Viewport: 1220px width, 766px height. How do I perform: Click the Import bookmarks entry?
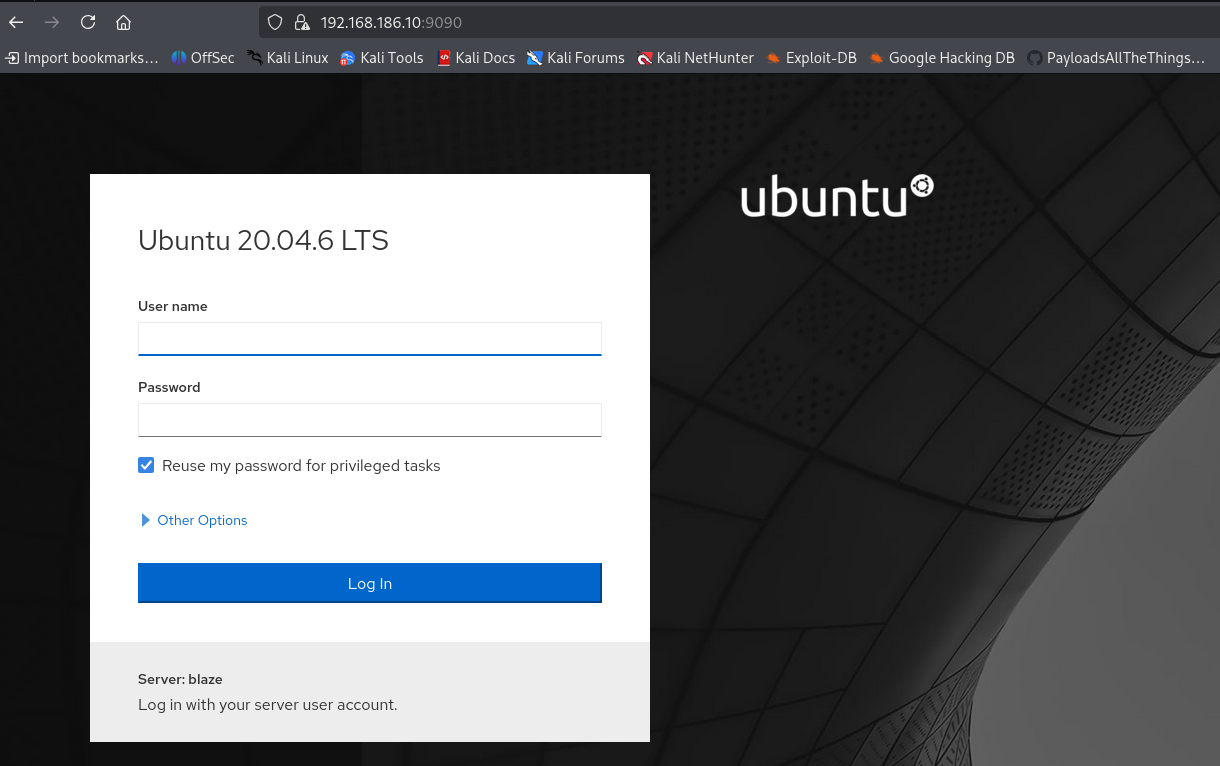coord(80,58)
